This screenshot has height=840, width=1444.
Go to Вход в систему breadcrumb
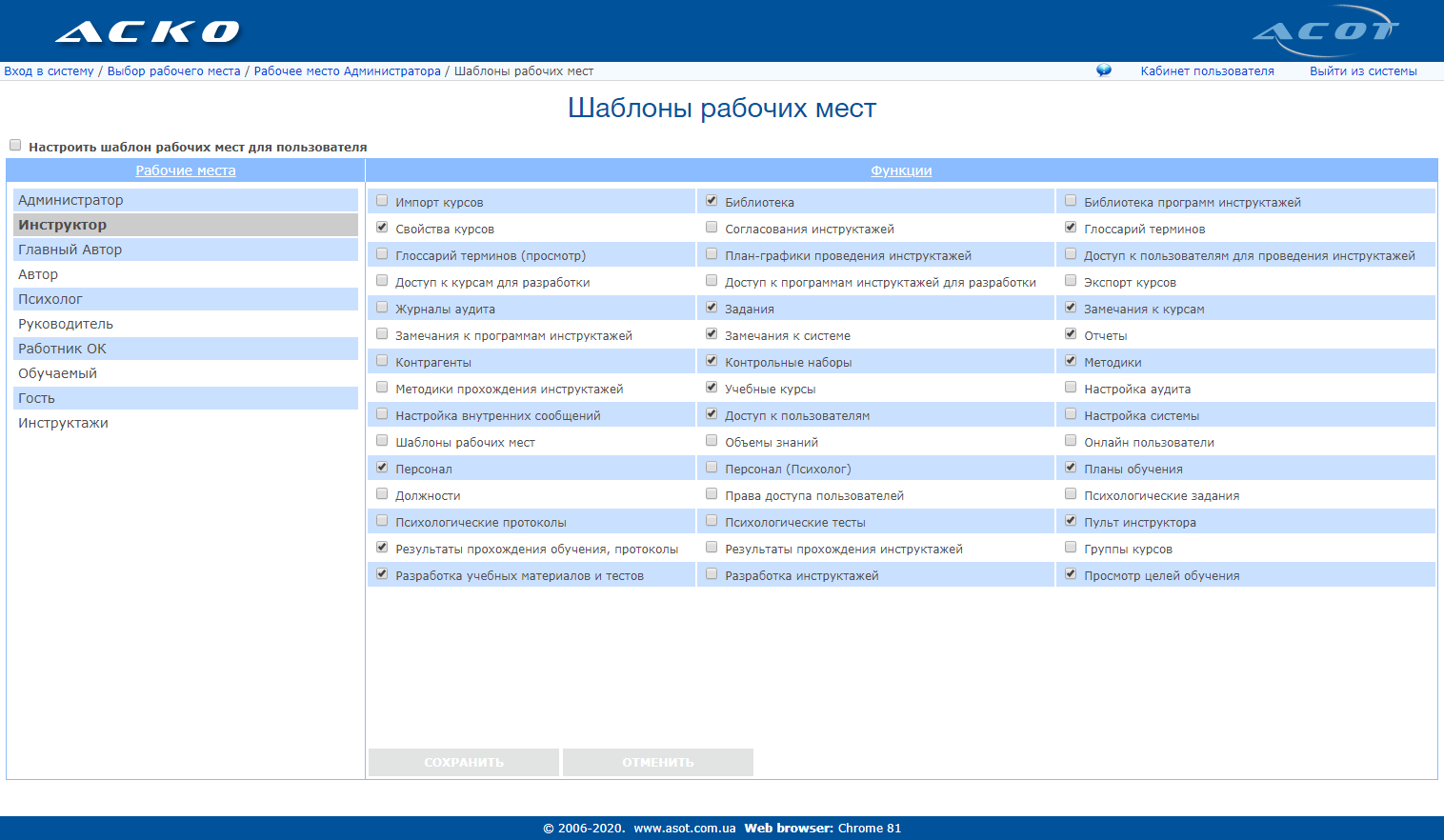pos(49,71)
